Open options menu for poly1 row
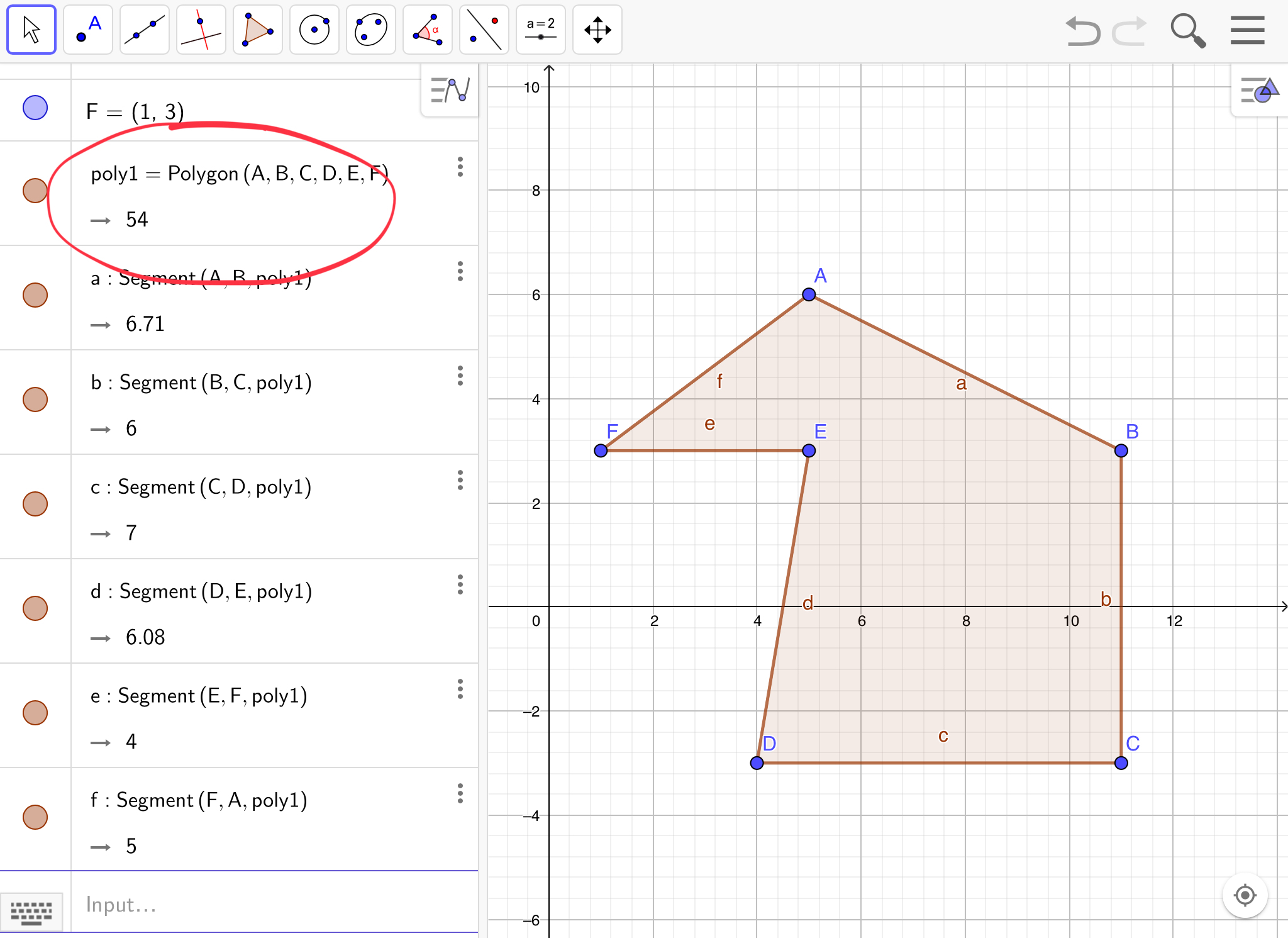Image resolution: width=1288 pixels, height=938 pixels. click(x=460, y=167)
